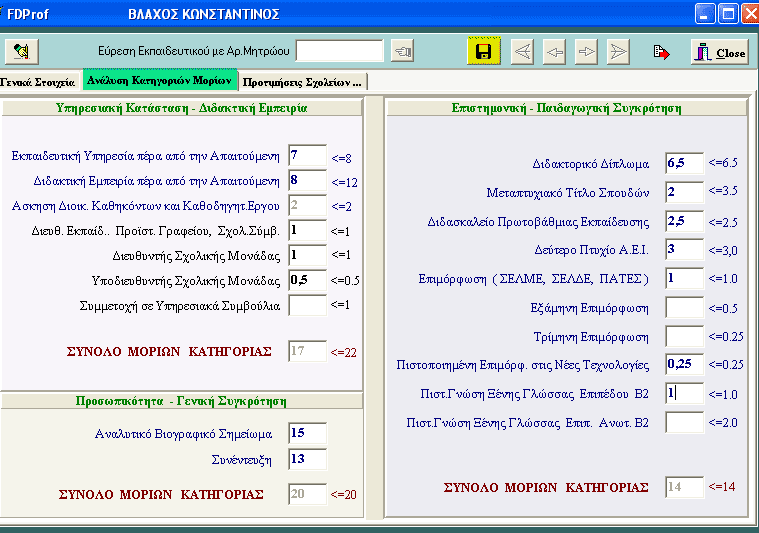Select the Ανάλυση Κατηγοριών Μορίων tab
The width and height of the screenshot is (759, 533).
point(159,80)
